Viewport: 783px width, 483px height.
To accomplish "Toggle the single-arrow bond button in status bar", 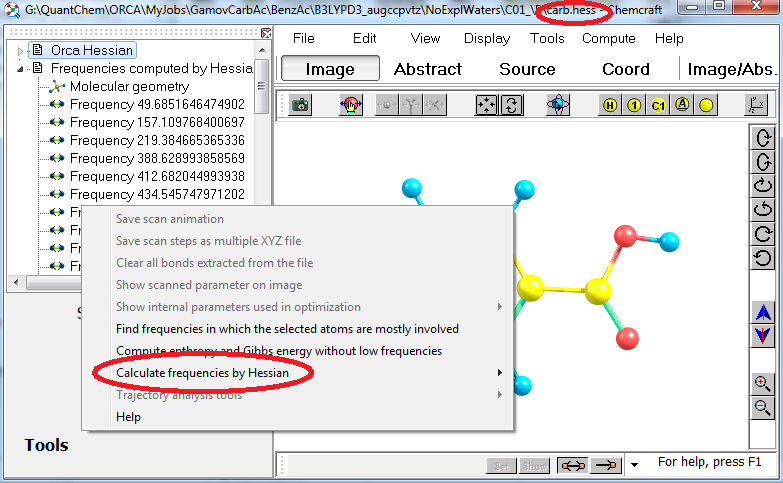I will tap(606, 465).
